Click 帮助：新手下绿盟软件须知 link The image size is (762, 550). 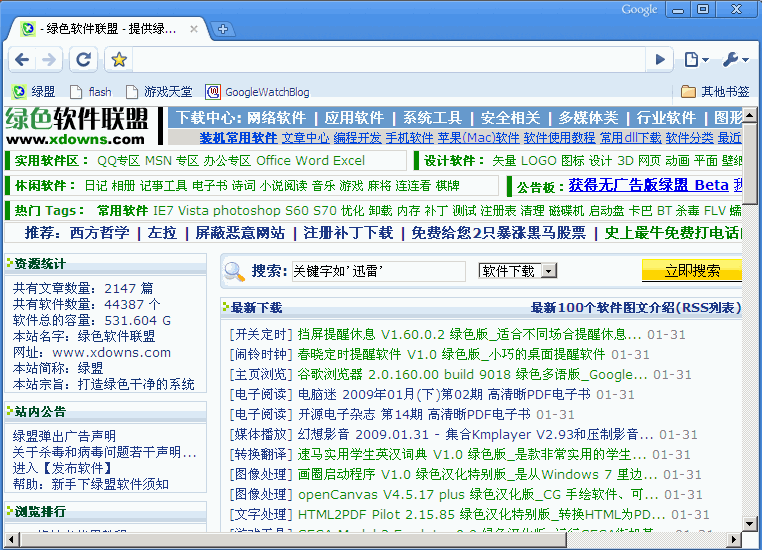[91, 484]
